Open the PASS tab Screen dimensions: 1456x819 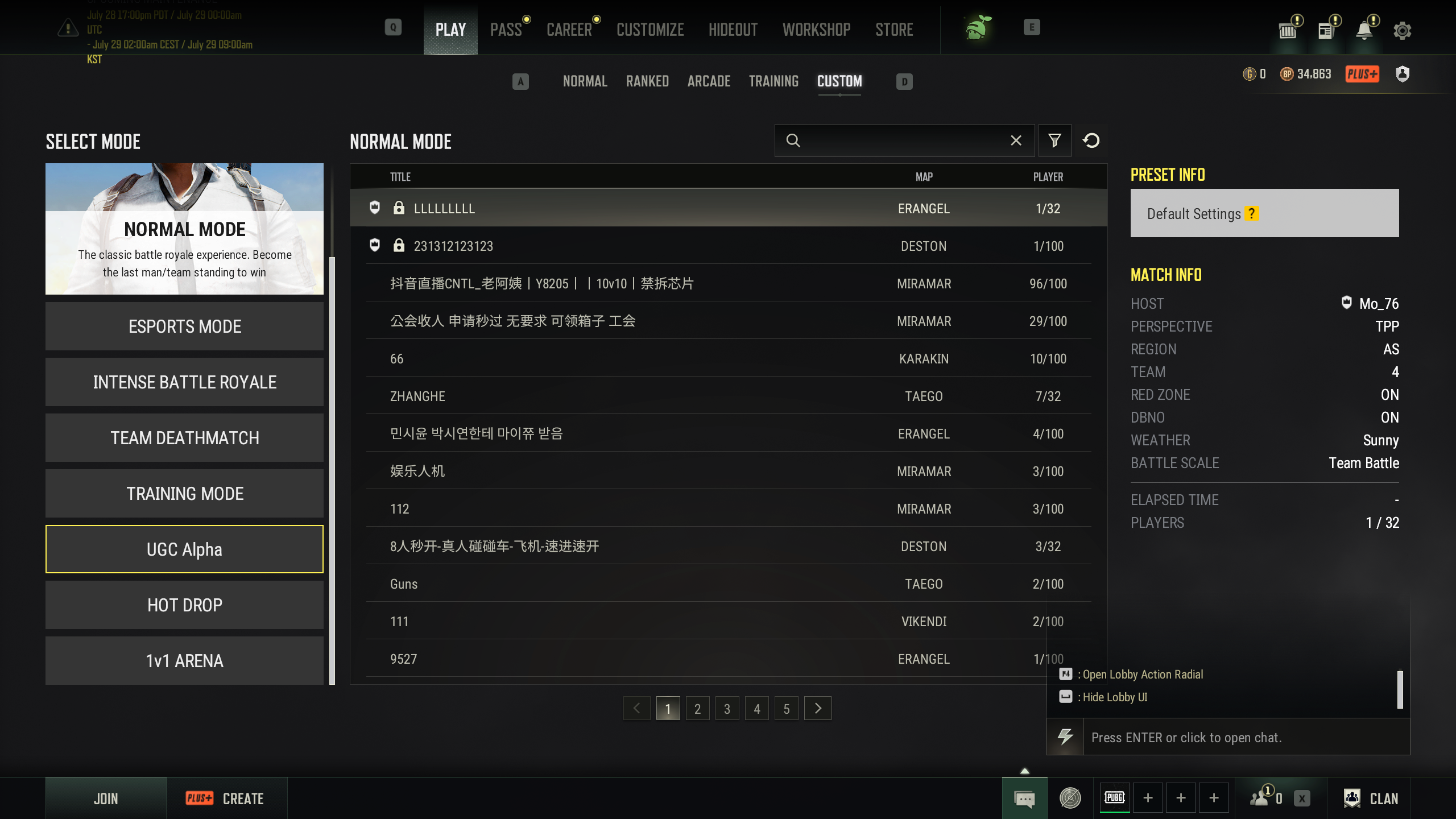[506, 30]
